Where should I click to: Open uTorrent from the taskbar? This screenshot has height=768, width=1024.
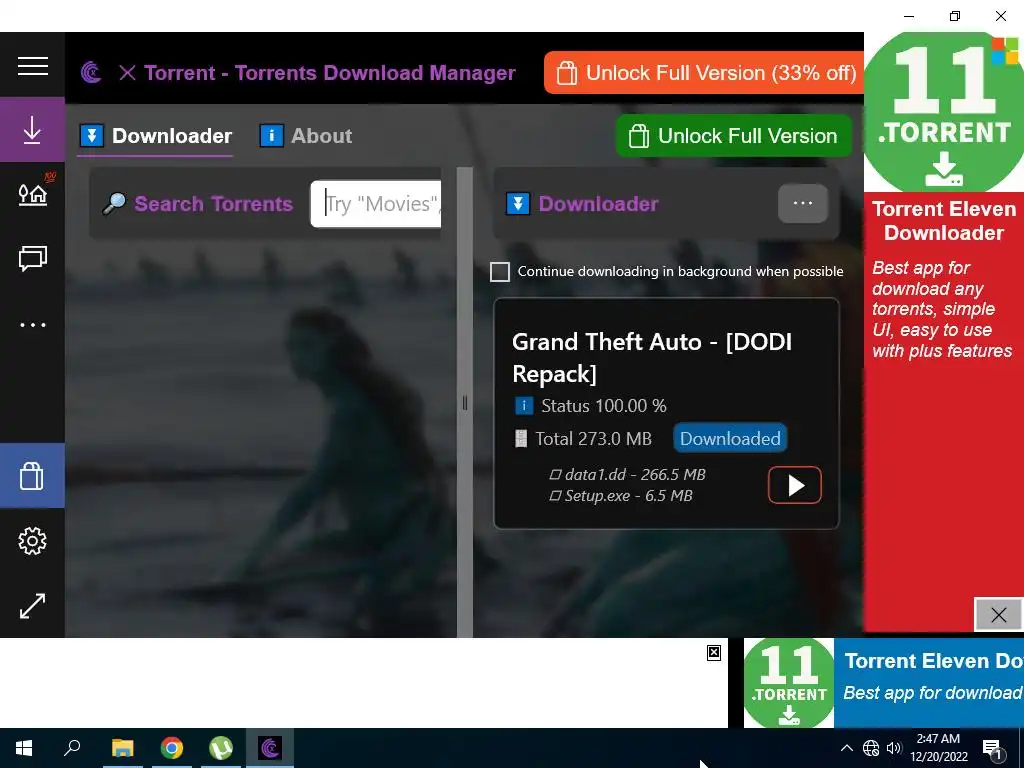click(221, 748)
